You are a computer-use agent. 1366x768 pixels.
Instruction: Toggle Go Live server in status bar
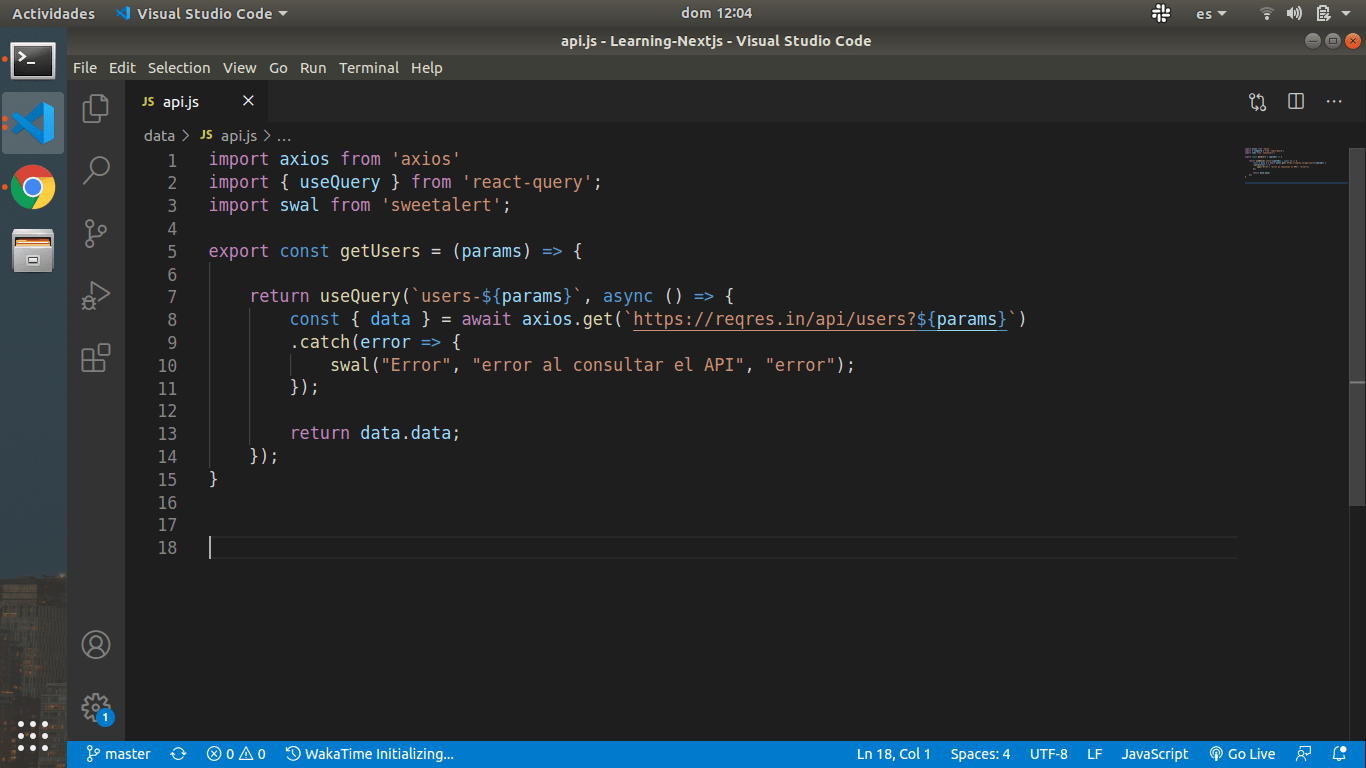1242,754
